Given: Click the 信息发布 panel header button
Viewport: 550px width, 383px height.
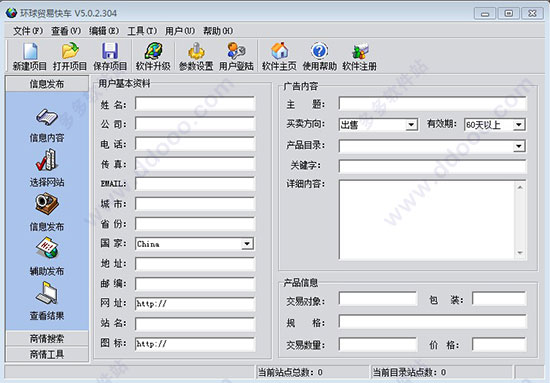Looking at the screenshot, I should coord(47,84).
